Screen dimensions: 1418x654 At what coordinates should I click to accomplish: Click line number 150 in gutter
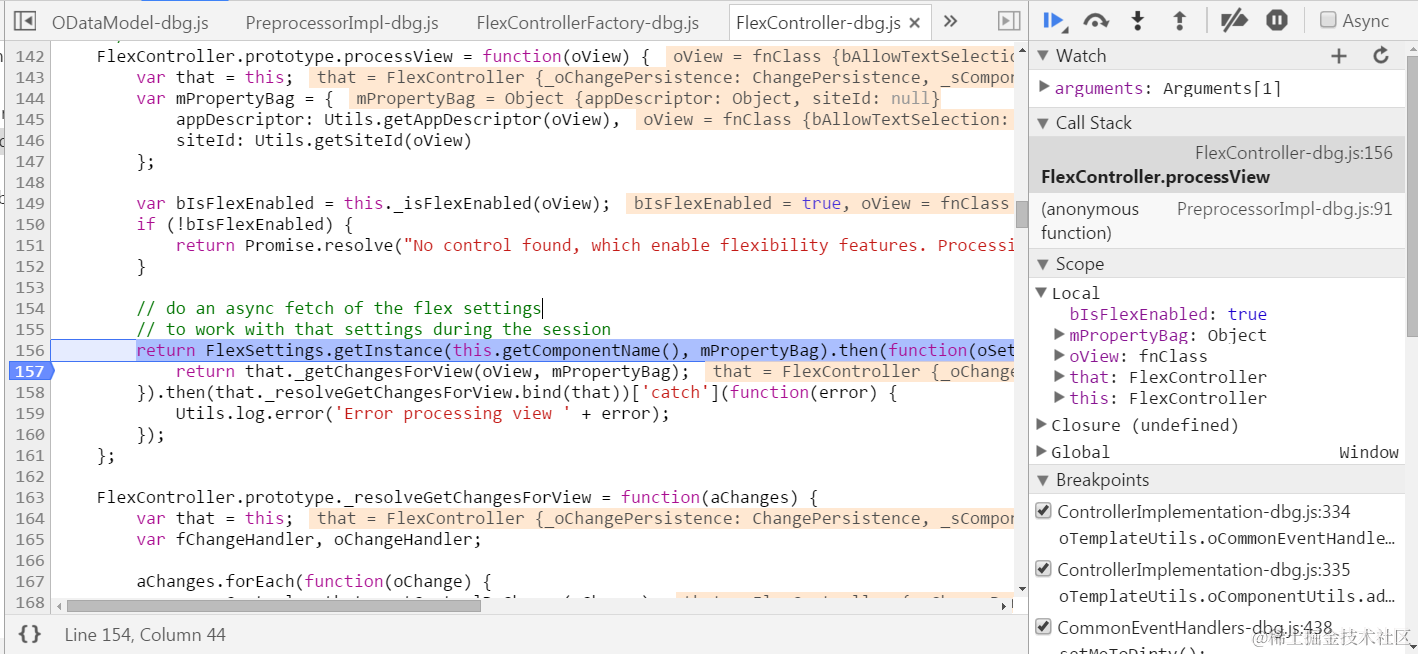pyautogui.click(x=31, y=224)
